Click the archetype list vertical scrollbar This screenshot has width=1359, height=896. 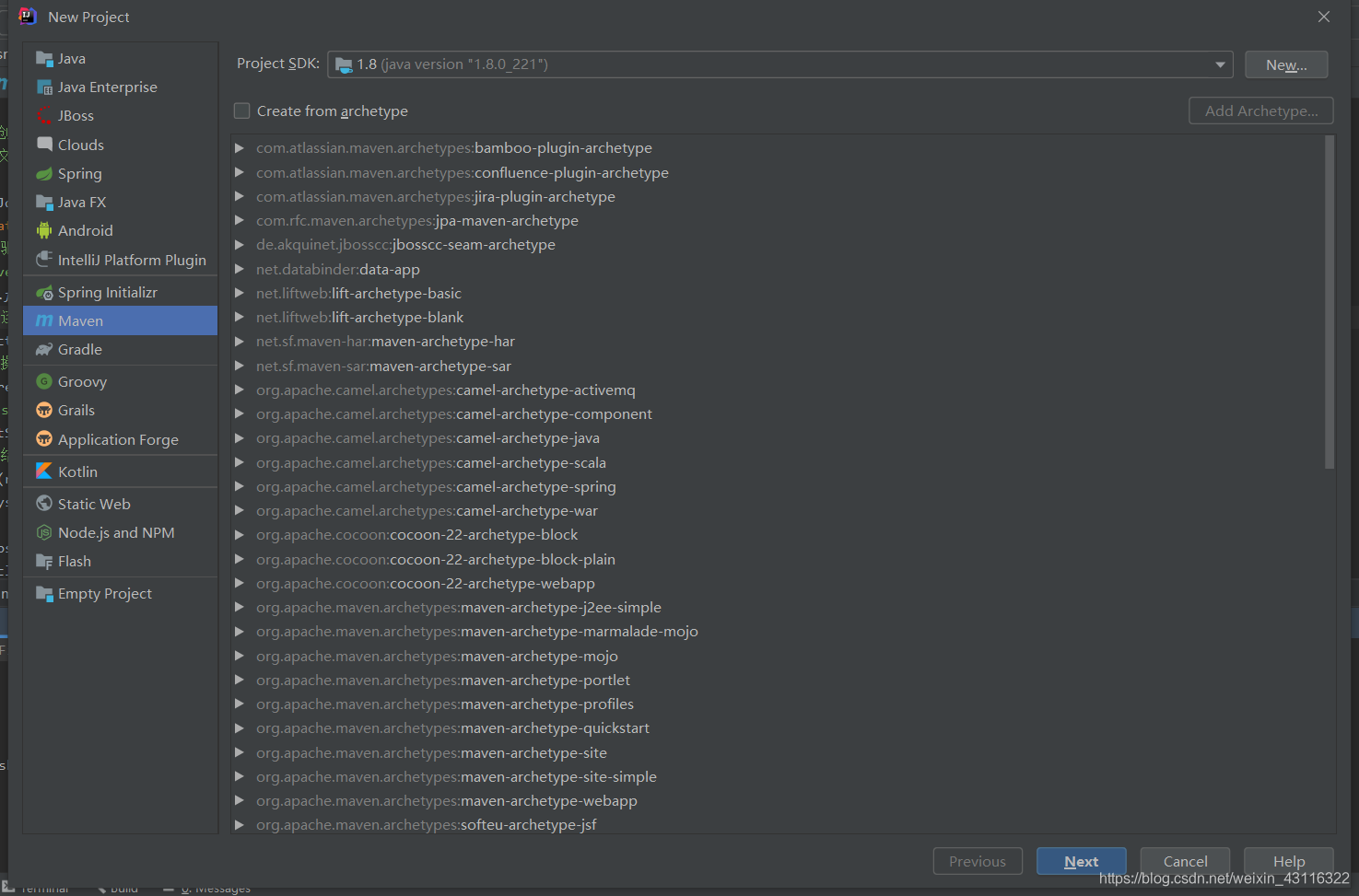click(x=1330, y=303)
